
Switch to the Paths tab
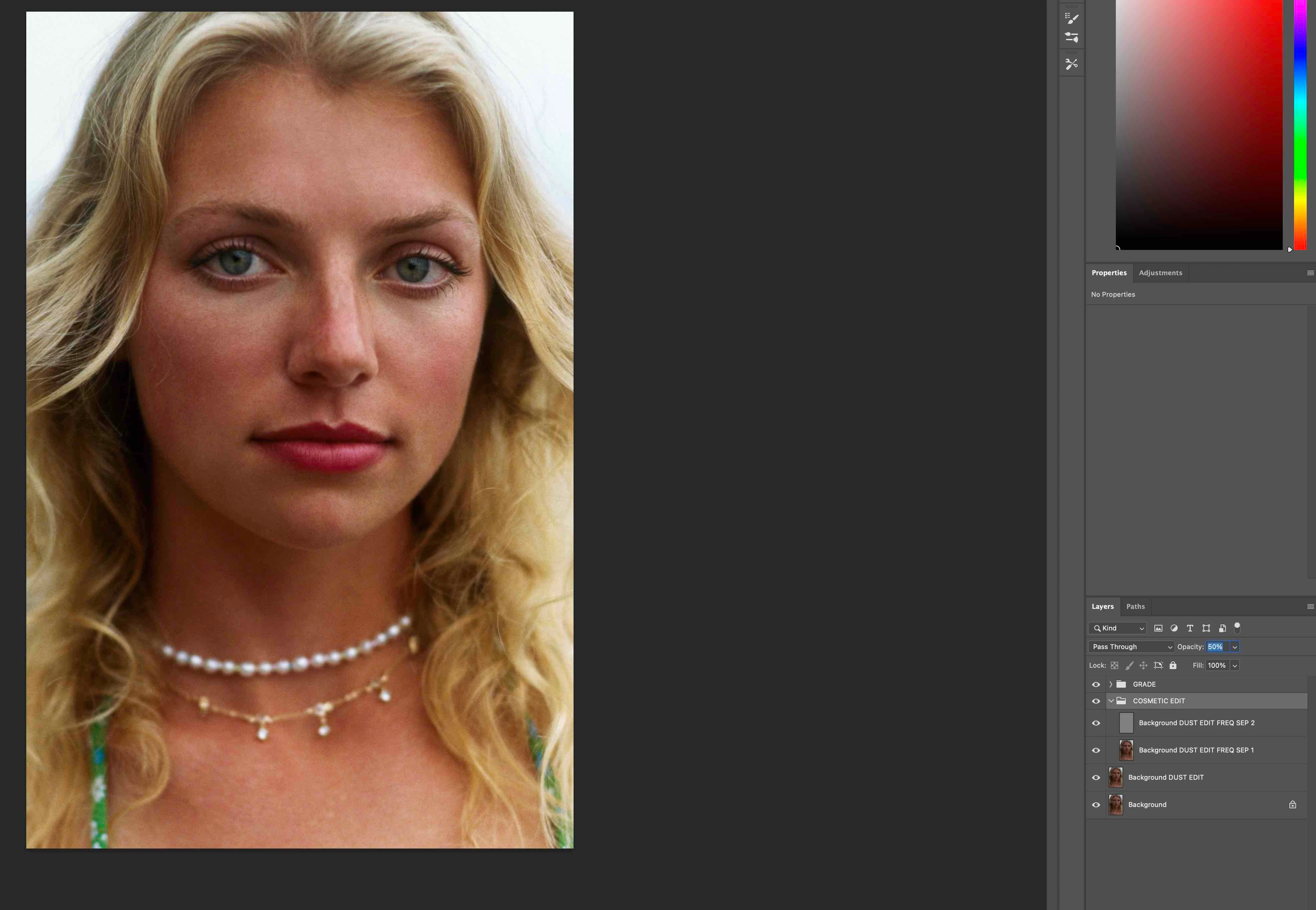point(1135,607)
